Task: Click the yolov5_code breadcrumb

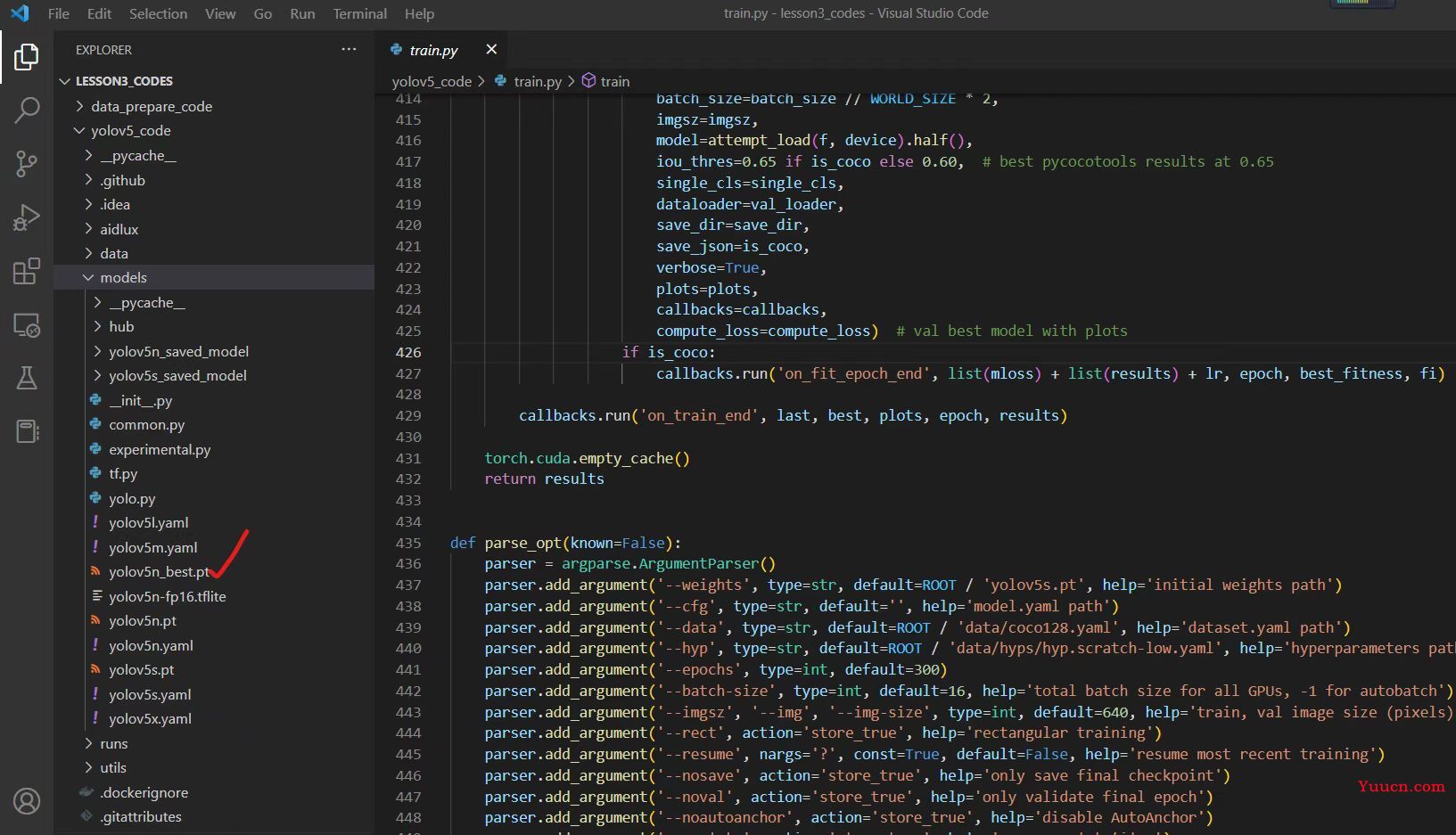Action: click(432, 81)
